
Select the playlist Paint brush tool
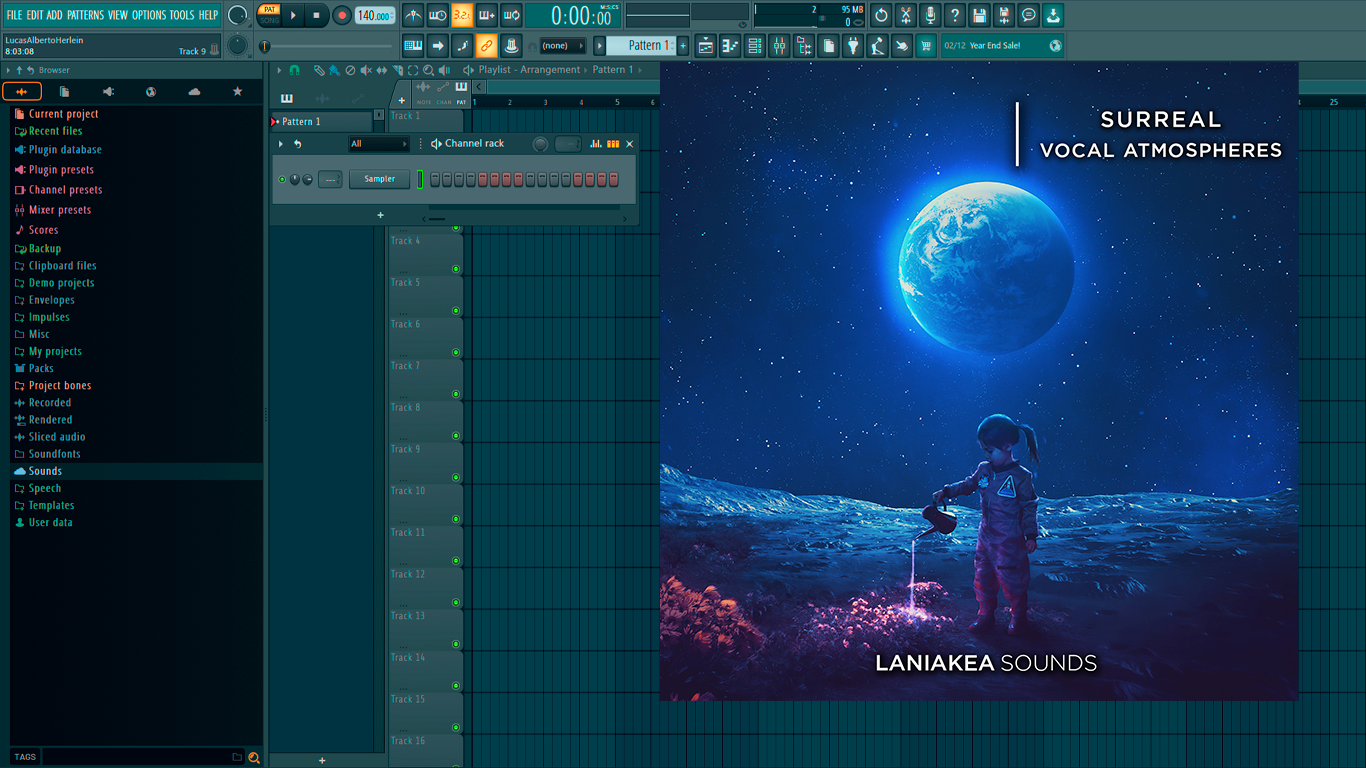click(334, 70)
